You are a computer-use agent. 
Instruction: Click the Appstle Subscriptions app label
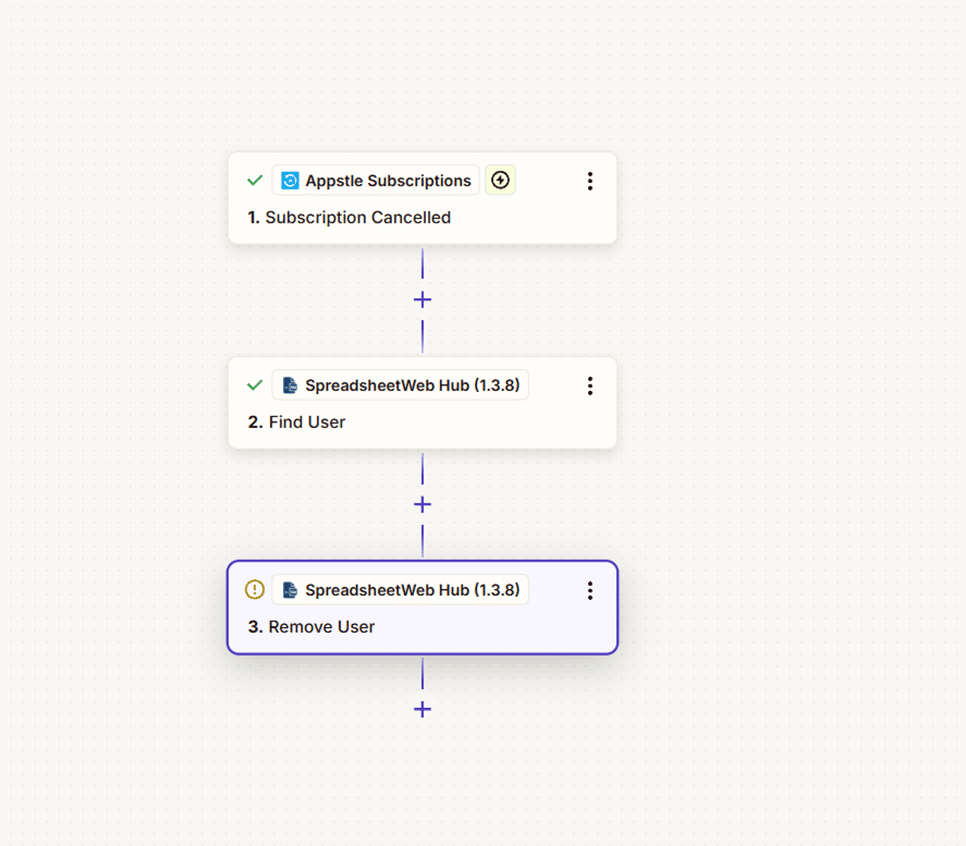coord(388,181)
